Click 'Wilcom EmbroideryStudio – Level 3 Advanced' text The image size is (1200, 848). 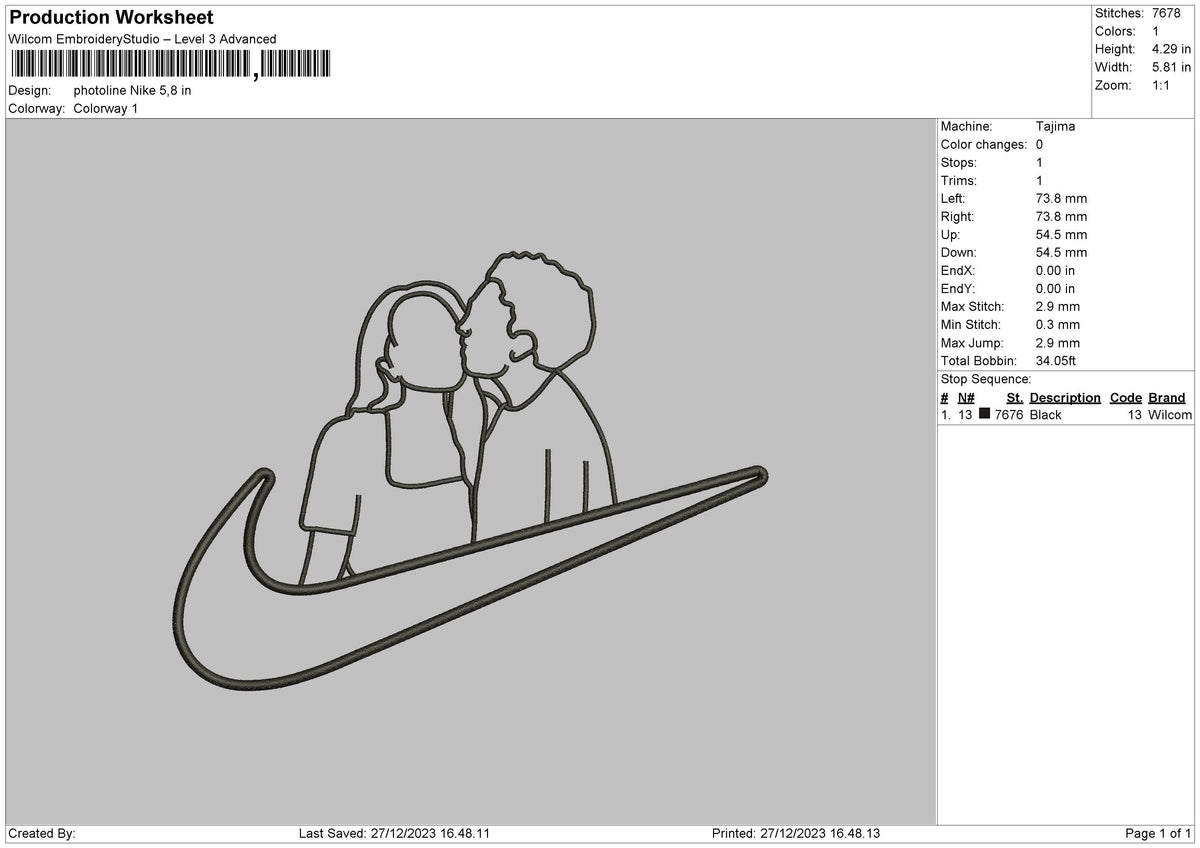[x=142, y=39]
